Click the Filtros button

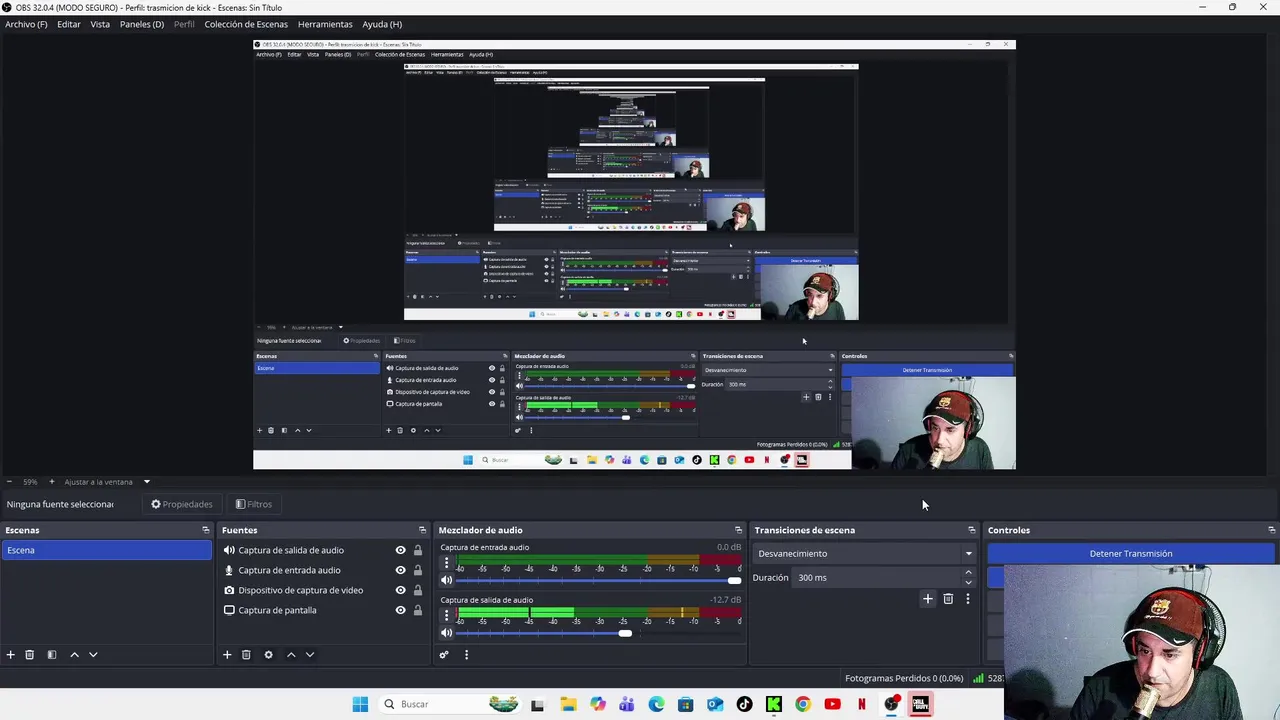pos(254,504)
